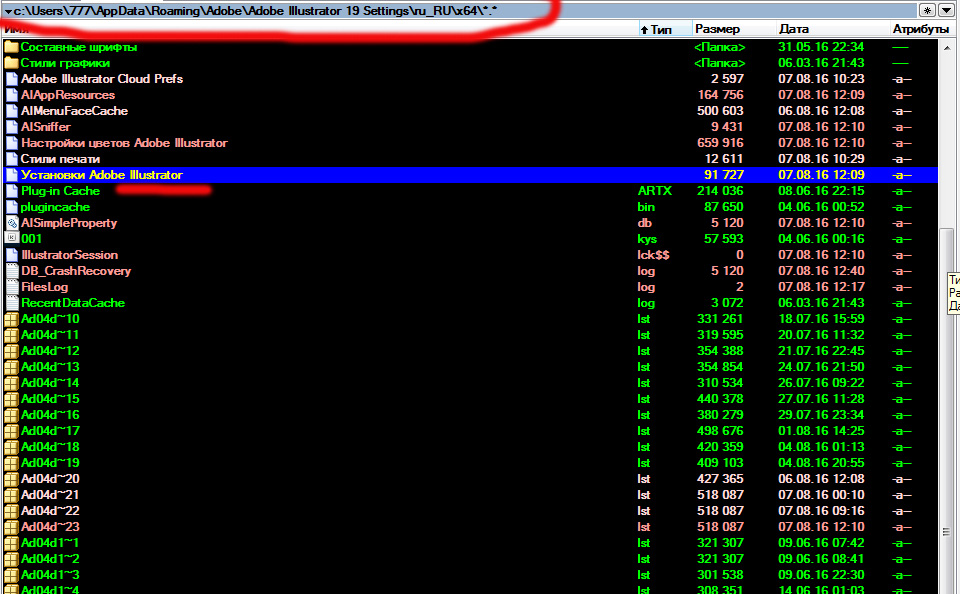
Task: Select the AISniffer file icon
Action: click(x=12, y=127)
